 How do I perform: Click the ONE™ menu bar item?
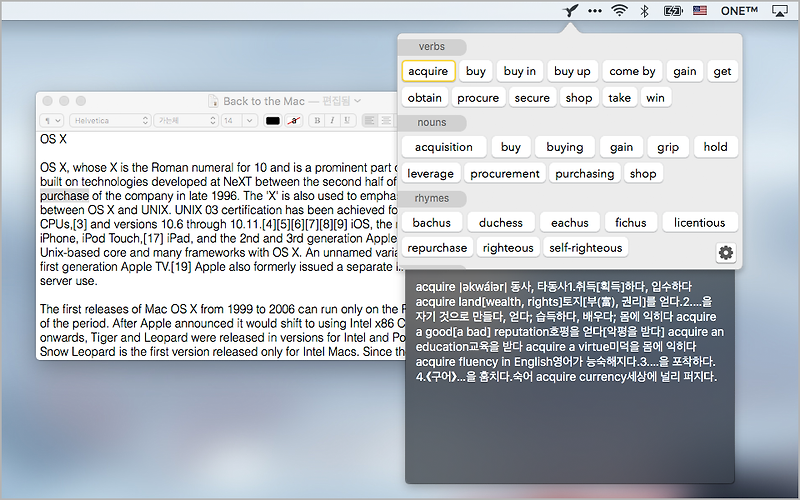(x=739, y=10)
